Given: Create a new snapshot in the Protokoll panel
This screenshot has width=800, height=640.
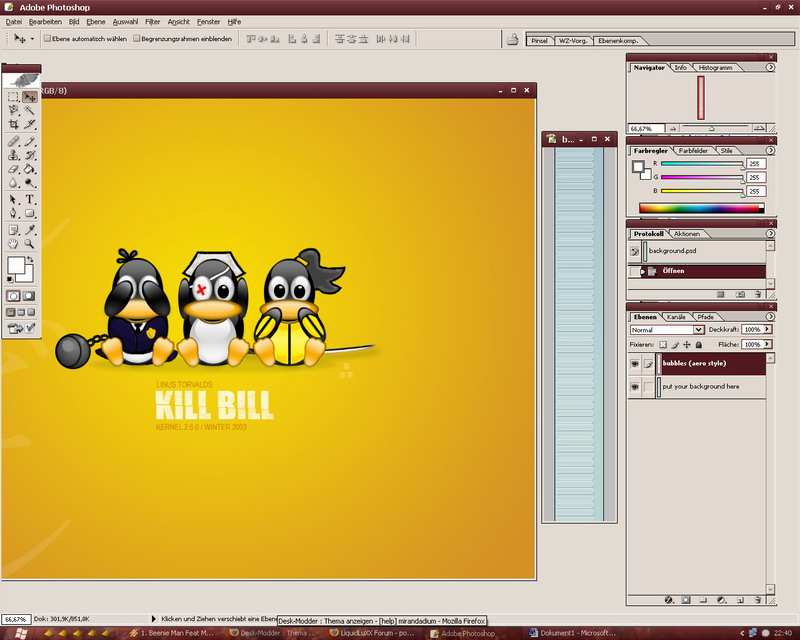Looking at the screenshot, I should pyautogui.click(x=740, y=294).
